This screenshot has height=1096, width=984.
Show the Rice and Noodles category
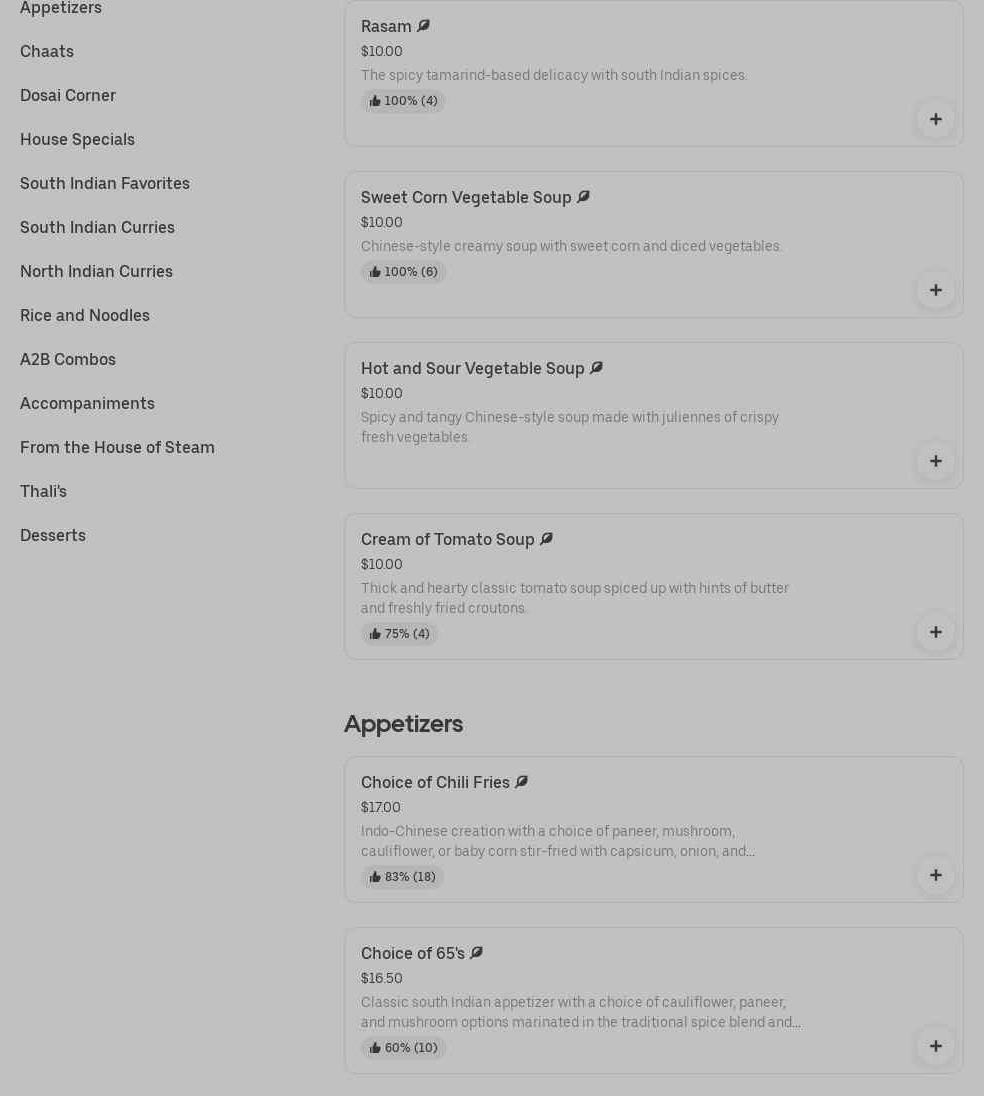(x=85, y=315)
